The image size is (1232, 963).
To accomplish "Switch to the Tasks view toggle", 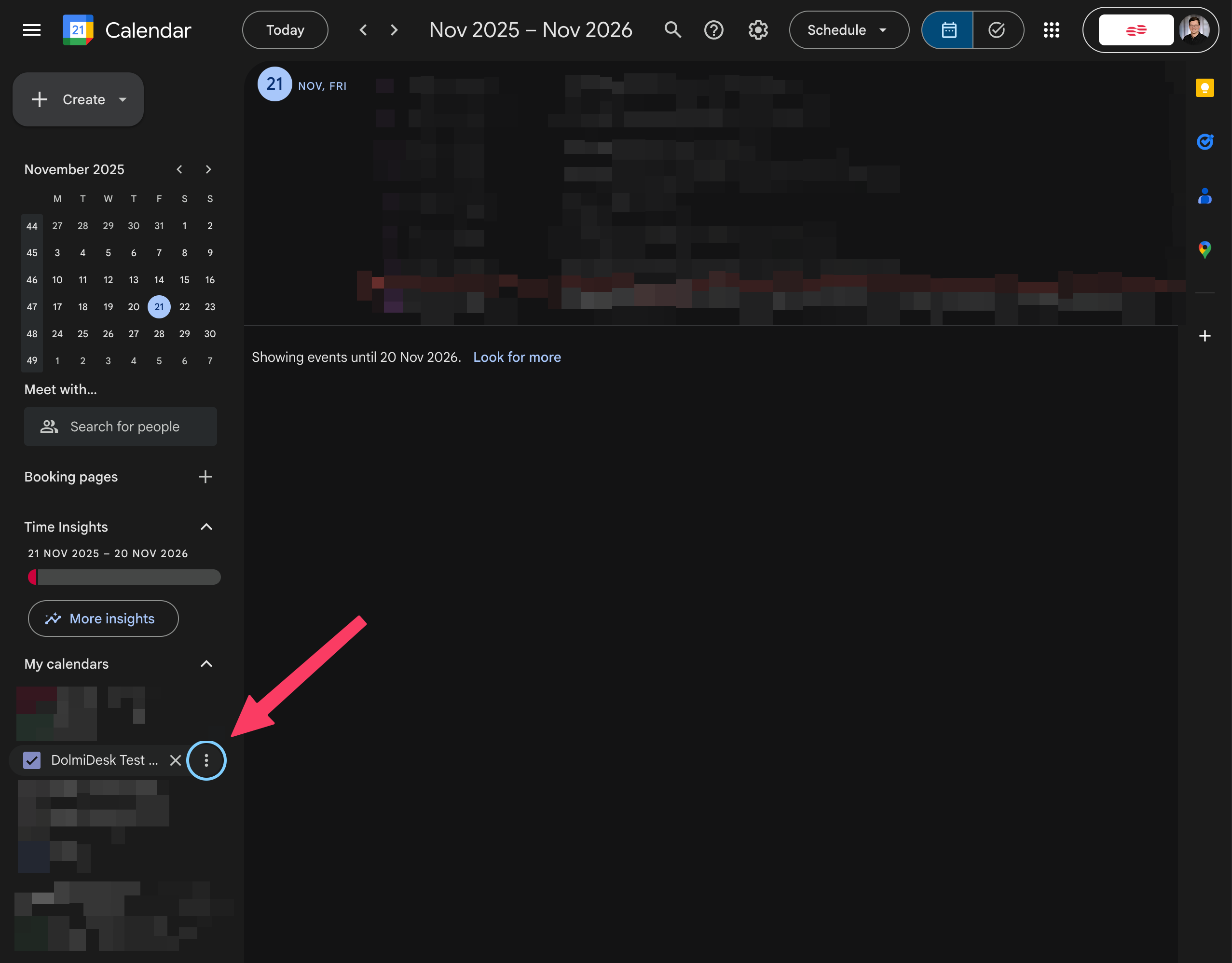I will click(x=997, y=30).
